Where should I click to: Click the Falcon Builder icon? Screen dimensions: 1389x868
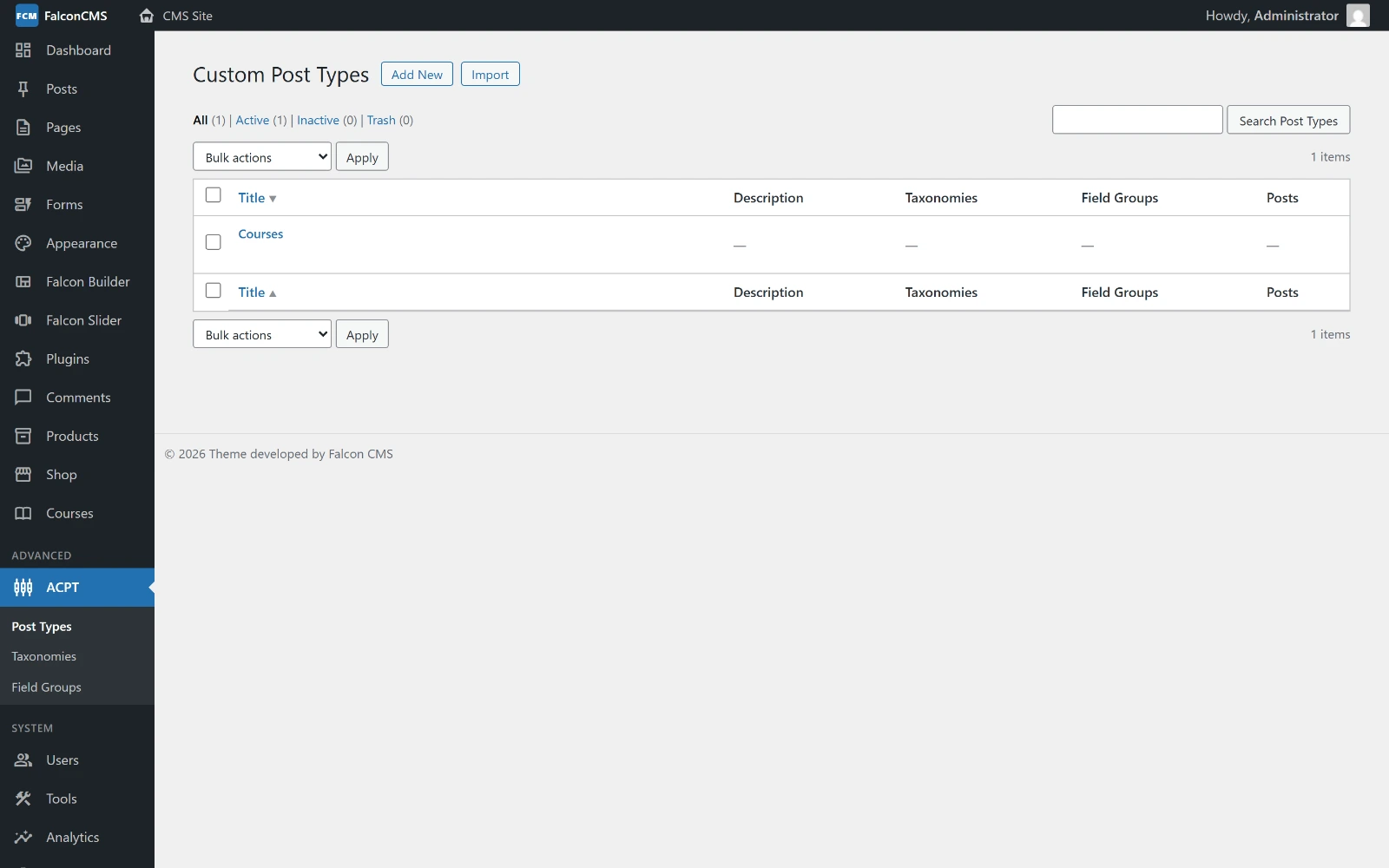point(23,281)
